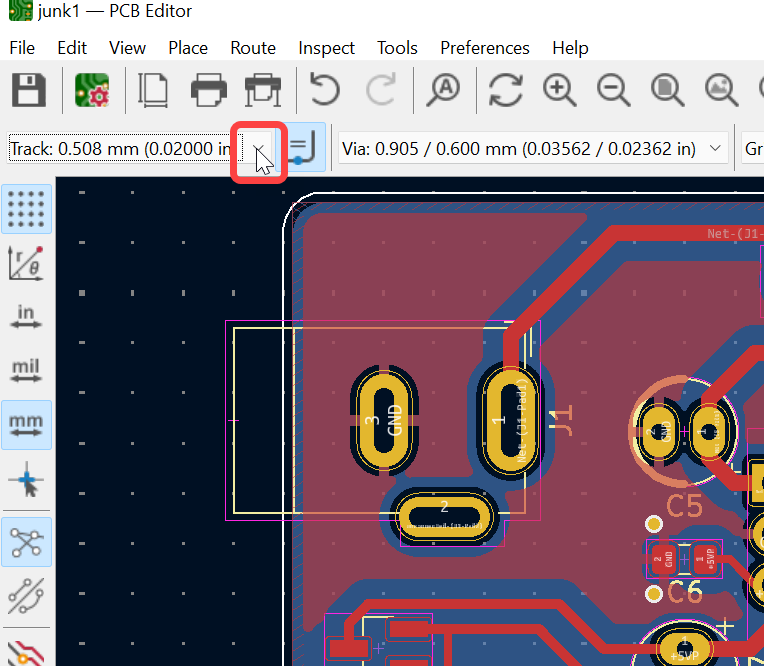
Task: Click the Zoom in icon
Action: click(x=560, y=91)
